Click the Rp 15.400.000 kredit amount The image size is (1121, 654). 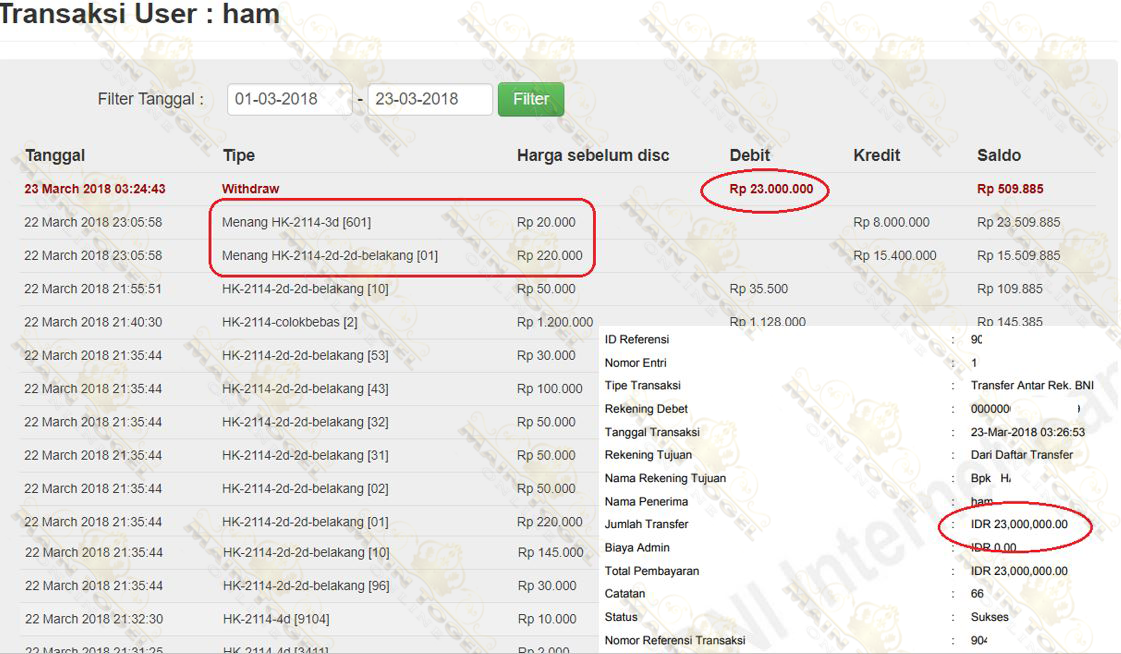(x=895, y=255)
